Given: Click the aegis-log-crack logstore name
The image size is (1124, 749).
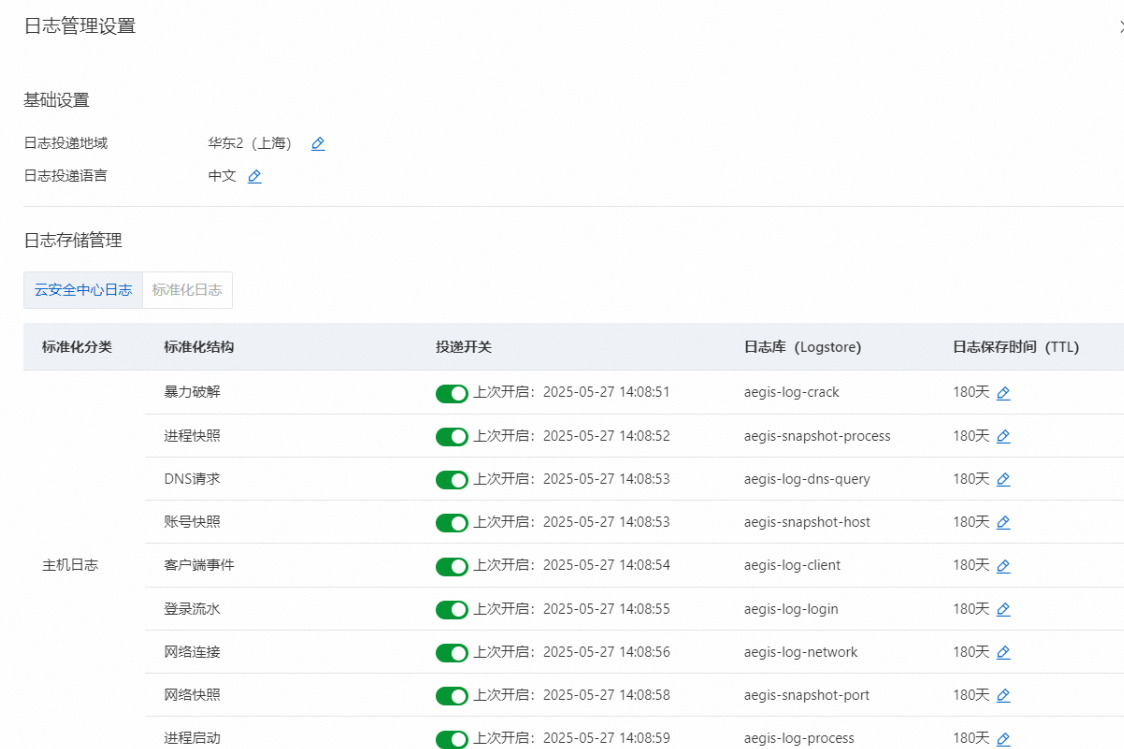Looking at the screenshot, I should point(791,392).
